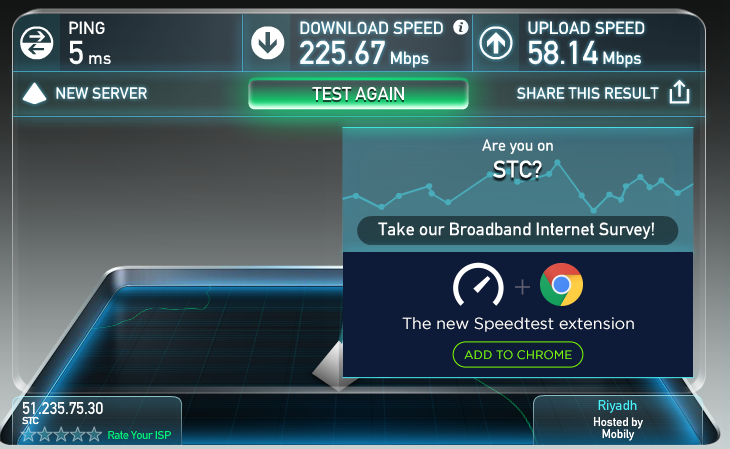
Task: Rate ISP with third star
Action: pyautogui.click(x=61, y=435)
